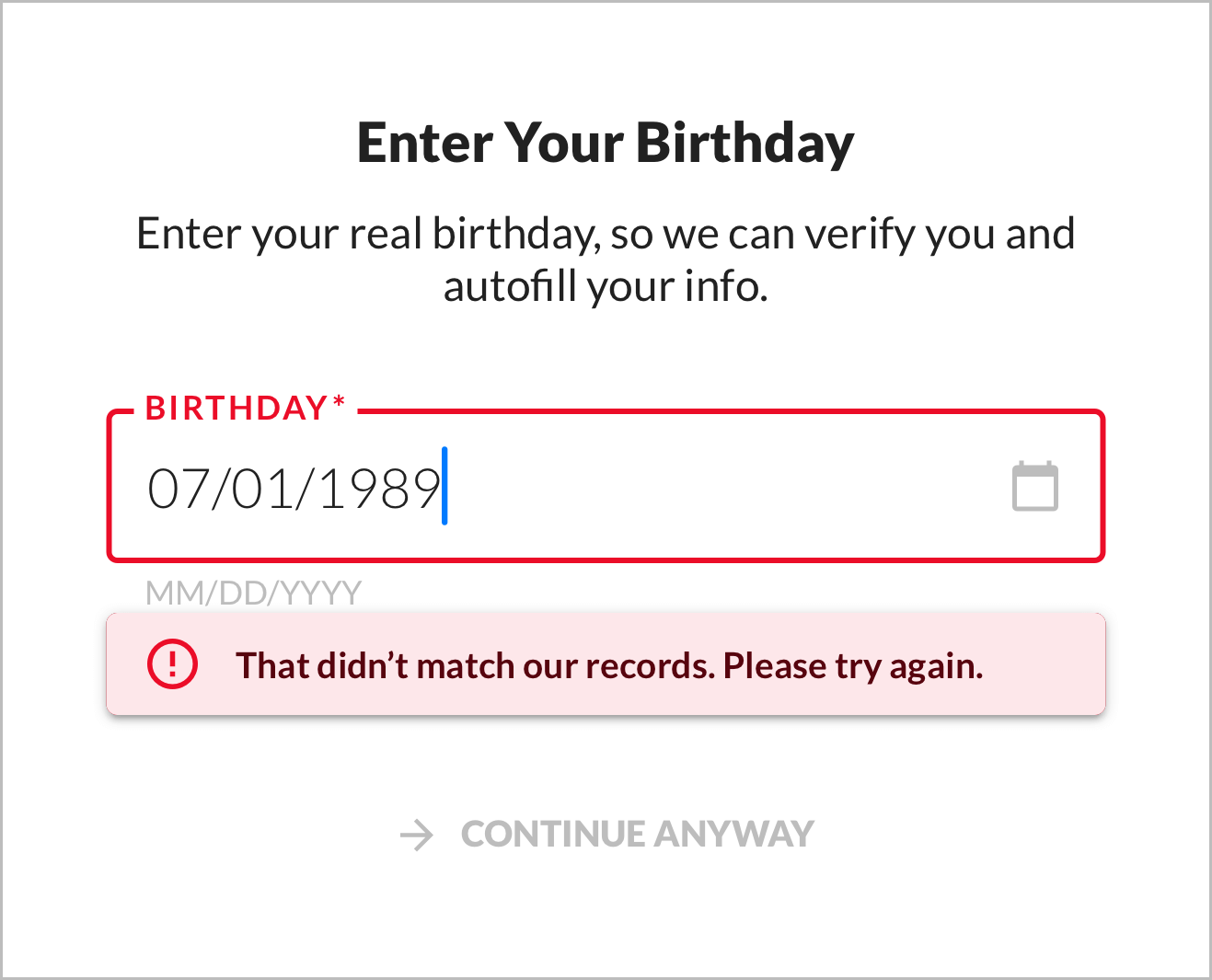Click the required asterisk after BIRTHDAY
This screenshot has height=980, width=1212.
pyautogui.click(x=339, y=403)
